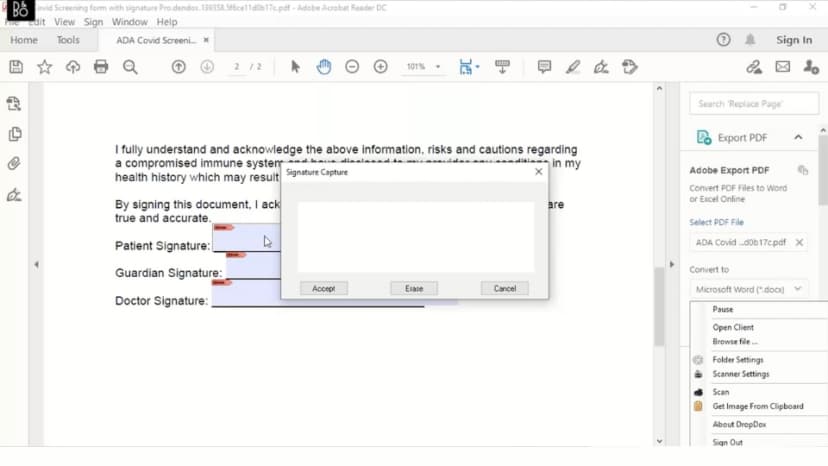Image resolution: width=828 pixels, height=466 pixels.
Task: Open the Find text magnifier
Action: 130,67
